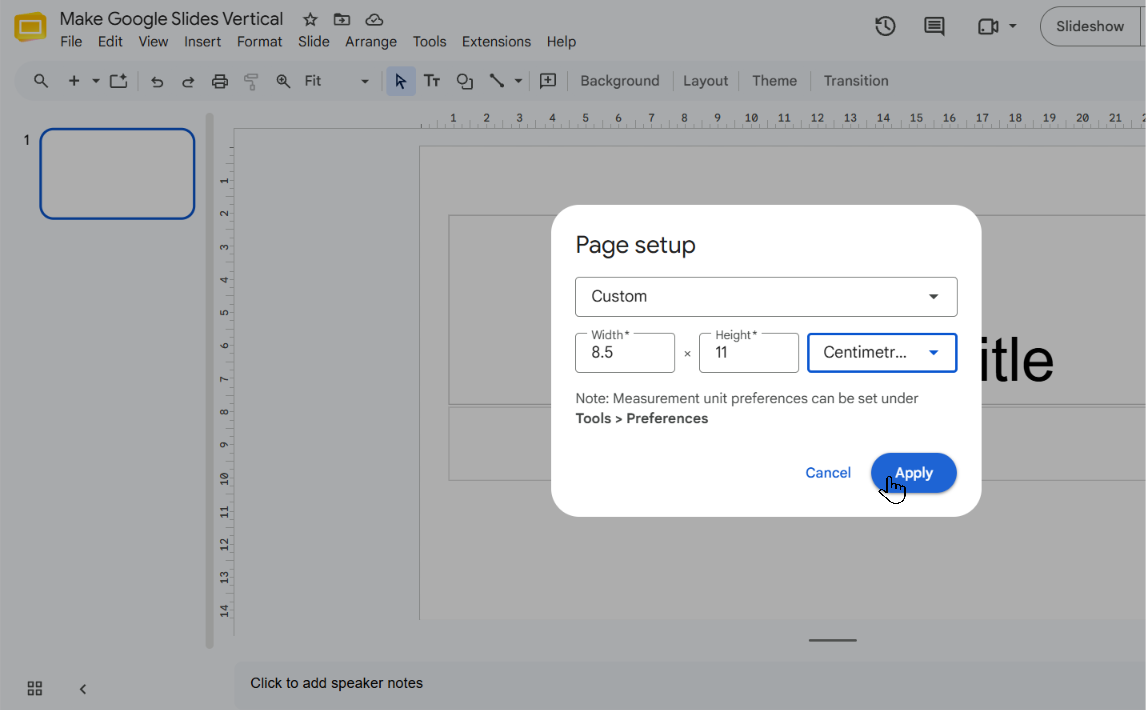1146x710 pixels.
Task: Start the Slideshow
Action: point(1090,26)
